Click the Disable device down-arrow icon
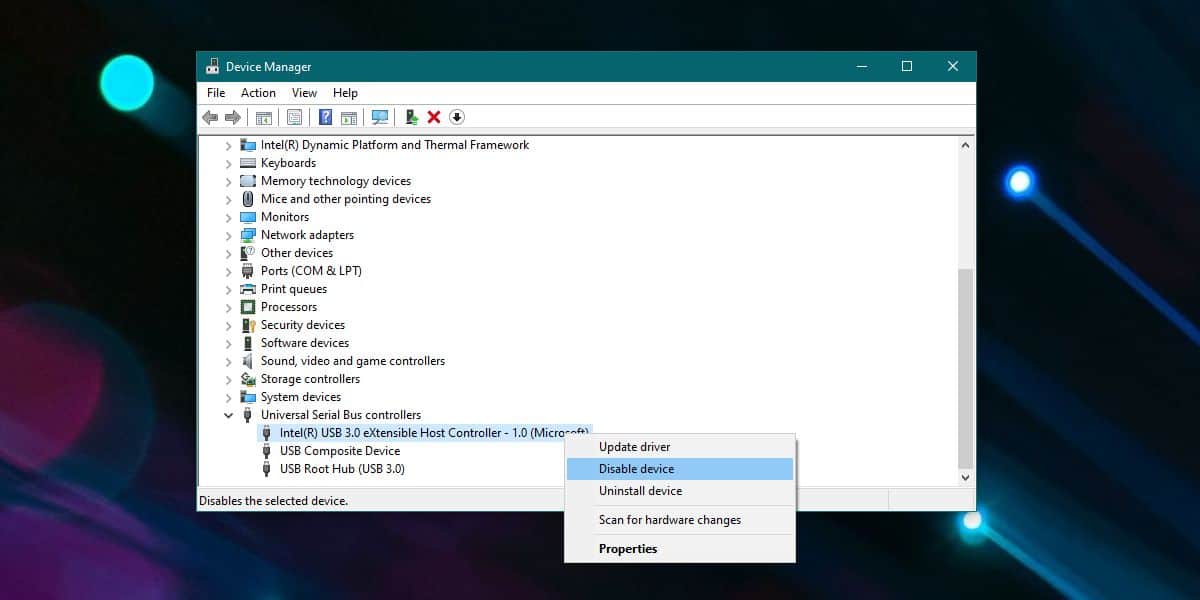1200x600 pixels. click(457, 118)
